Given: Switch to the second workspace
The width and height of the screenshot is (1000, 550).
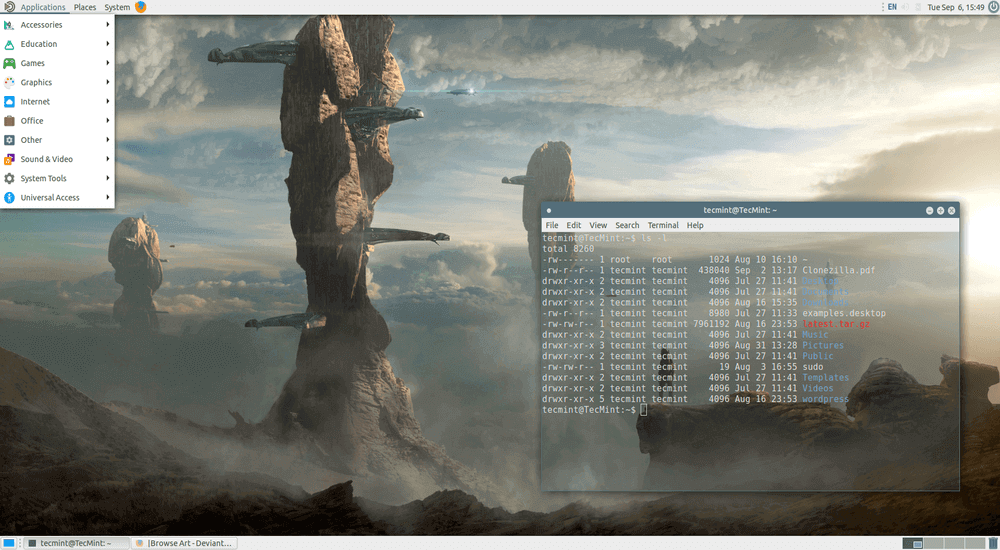Looking at the screenshot, I should coord(933,544).
